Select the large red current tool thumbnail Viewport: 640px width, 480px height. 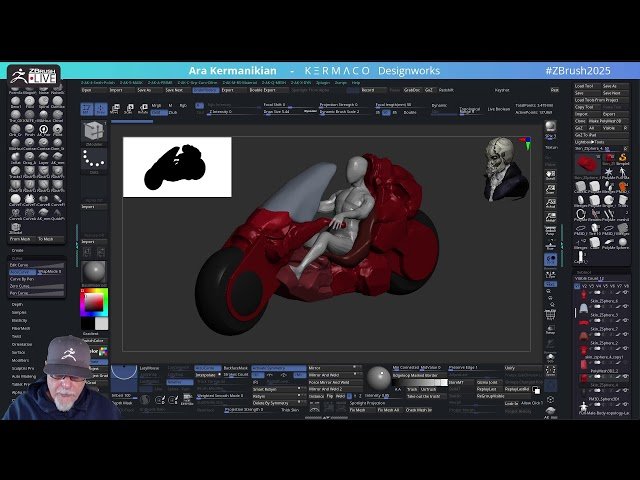coord(587,164)
